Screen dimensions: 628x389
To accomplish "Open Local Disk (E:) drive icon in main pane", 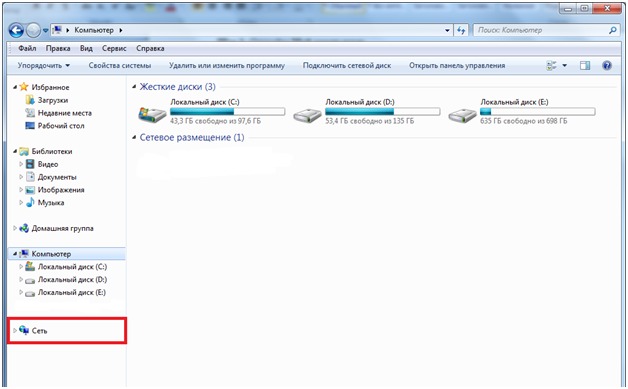I will [x=462, y=115].
